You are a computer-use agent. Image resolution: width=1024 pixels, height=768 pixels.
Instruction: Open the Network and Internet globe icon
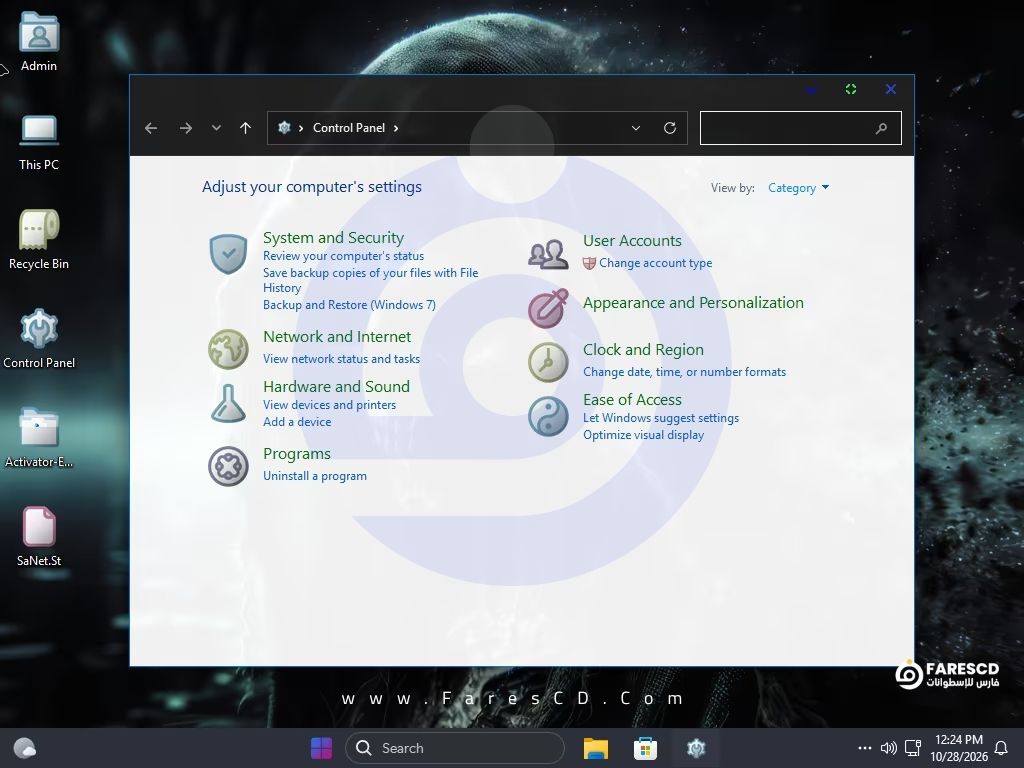click(x=228, y=349)
